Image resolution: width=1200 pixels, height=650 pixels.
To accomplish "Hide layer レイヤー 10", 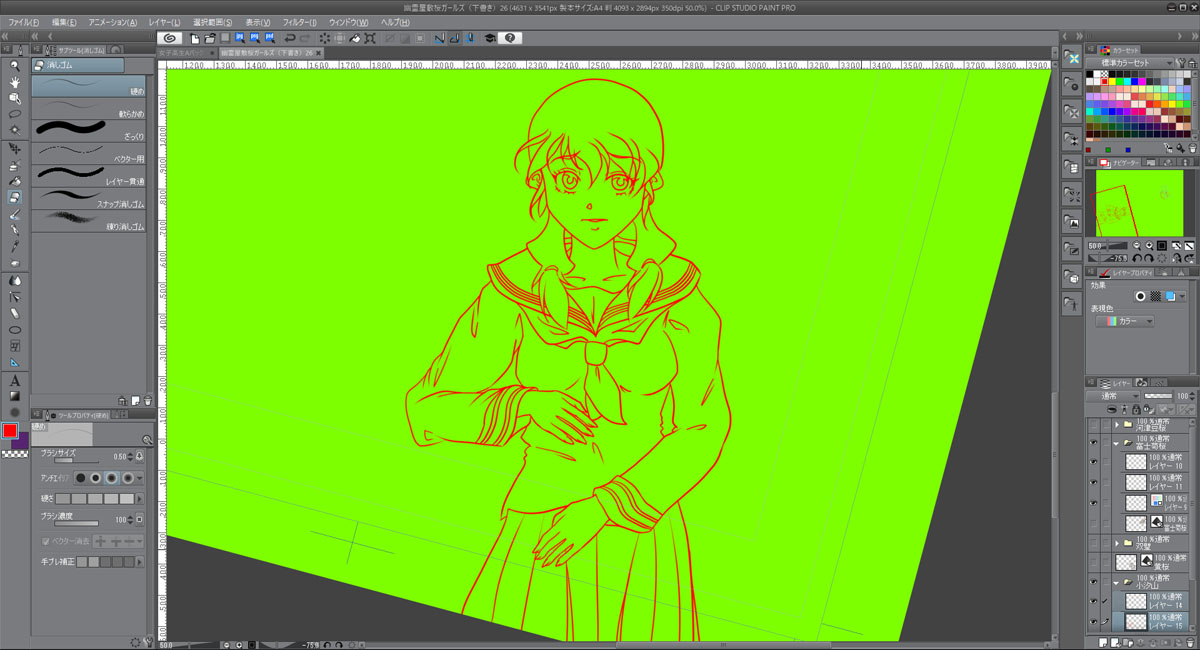I will pos(1093,462).
